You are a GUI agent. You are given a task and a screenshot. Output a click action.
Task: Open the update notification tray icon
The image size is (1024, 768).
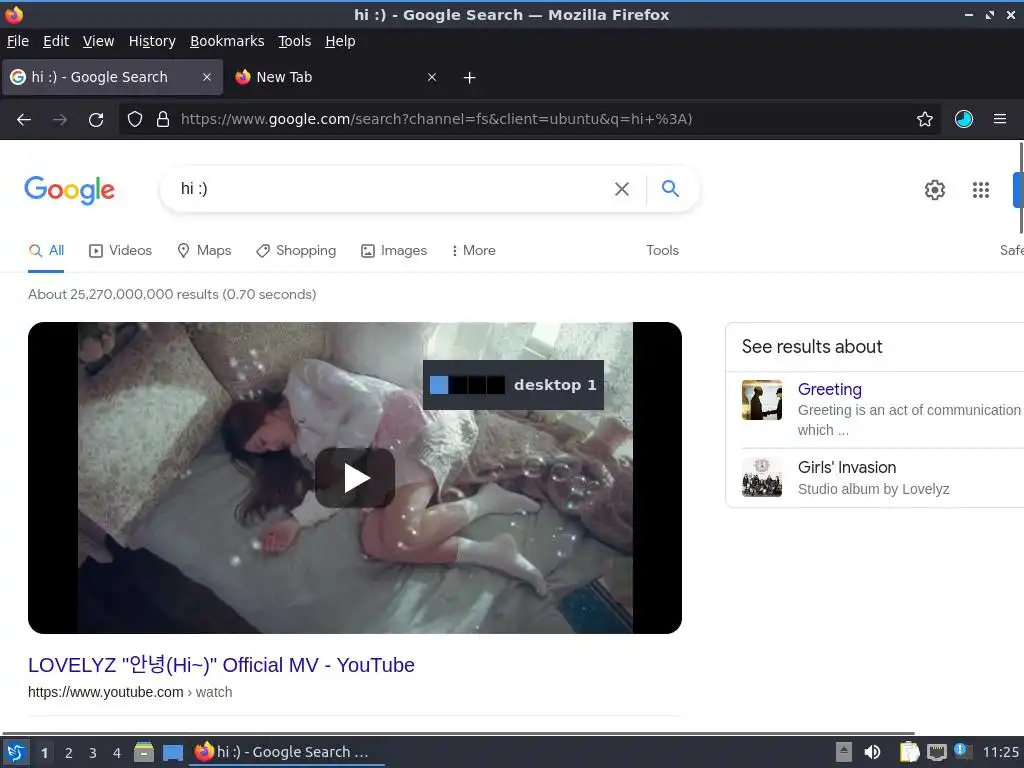tap(963, 751)
